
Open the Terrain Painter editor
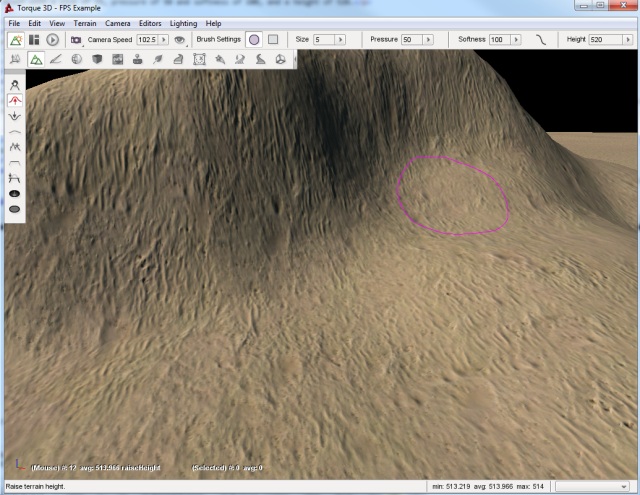coord(56,59)
